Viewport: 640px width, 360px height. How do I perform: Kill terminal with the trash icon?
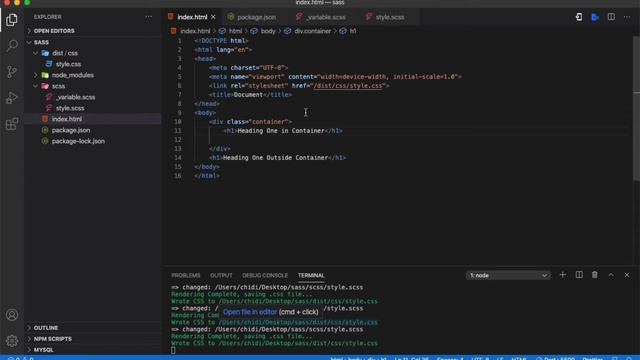(x=595, y=275)
